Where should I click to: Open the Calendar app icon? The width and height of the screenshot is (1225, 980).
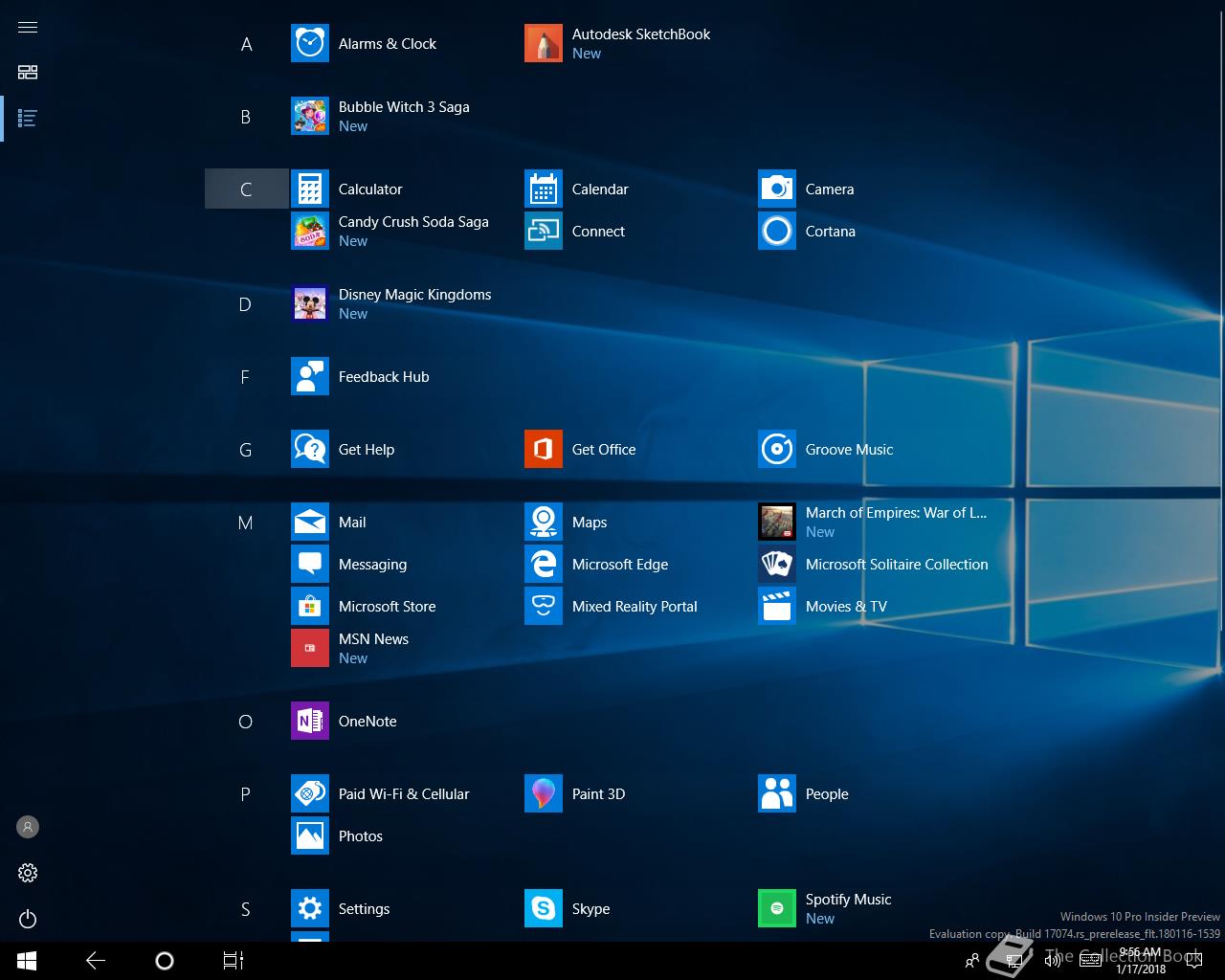pos(544,189)
